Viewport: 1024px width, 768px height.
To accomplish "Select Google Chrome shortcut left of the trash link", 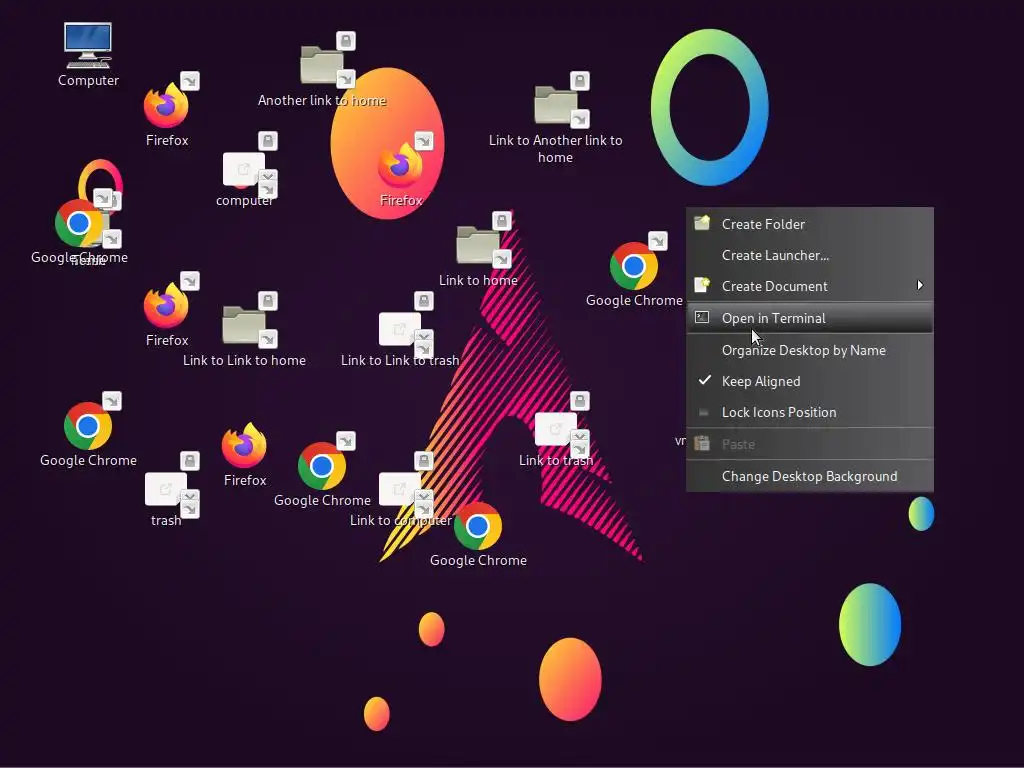I will click(88, 426).
